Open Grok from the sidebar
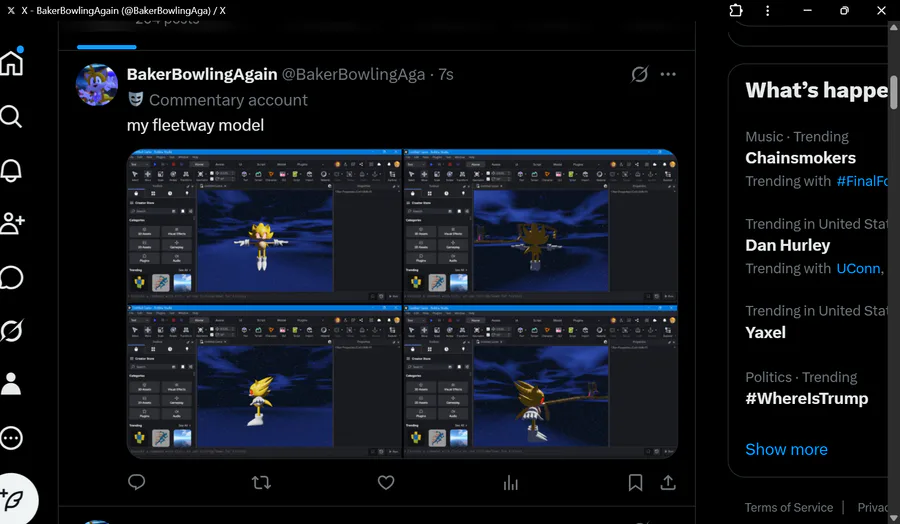The image size is (900, 524). tap(11, 331)
